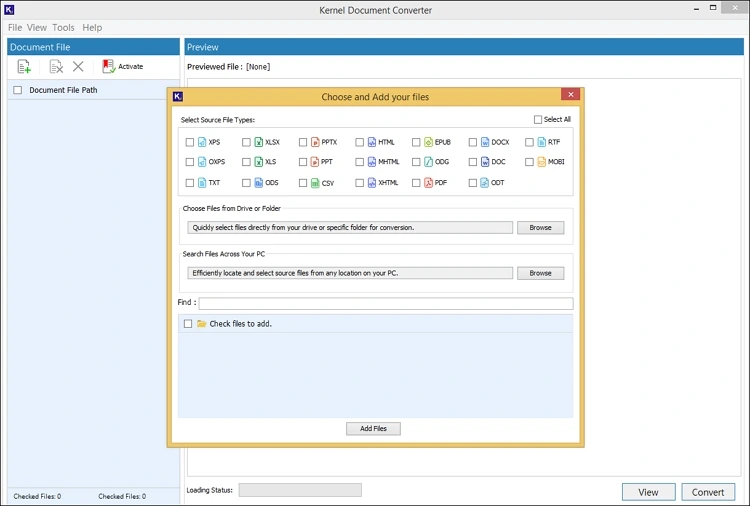The height and width of the screenshot is (506, 750).
Task: Open the File menu
Action: click(15, 28)
